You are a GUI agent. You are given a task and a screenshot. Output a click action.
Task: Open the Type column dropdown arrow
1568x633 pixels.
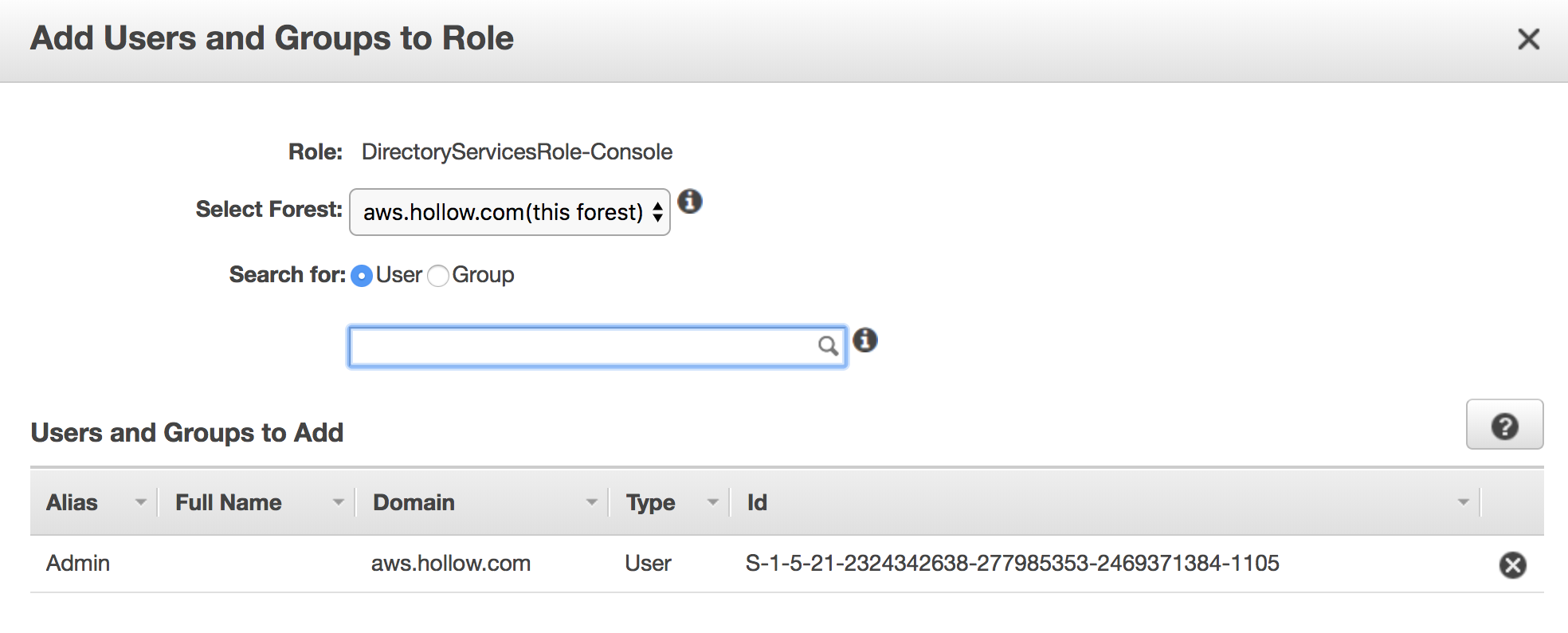pyautogui.click(x=713, y=502)
